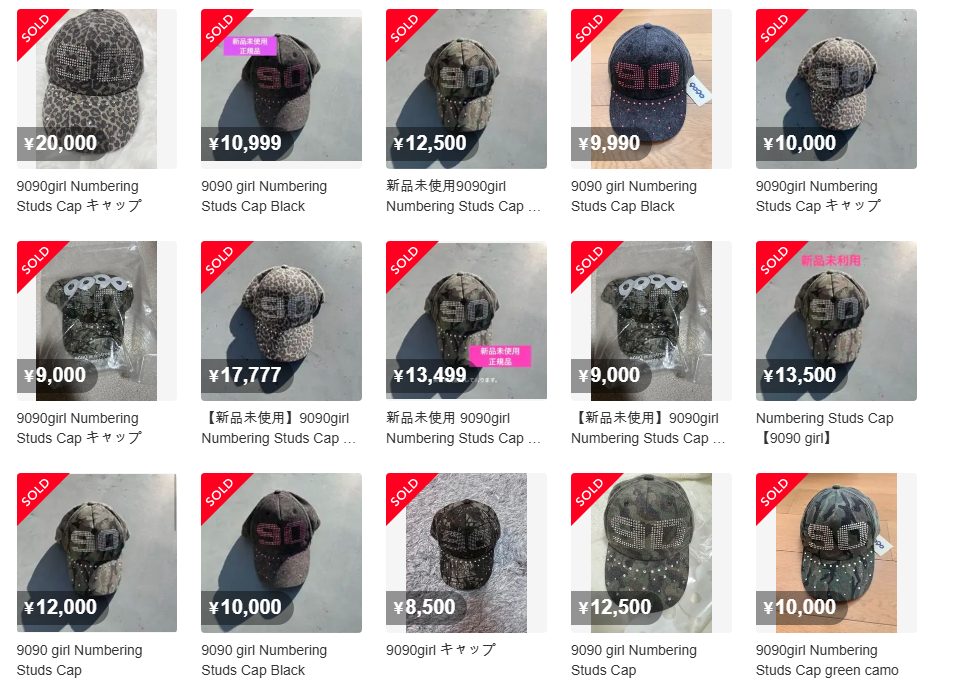
Task: Open the ¥10,999 black cap image
Action: tap(281, 89)
